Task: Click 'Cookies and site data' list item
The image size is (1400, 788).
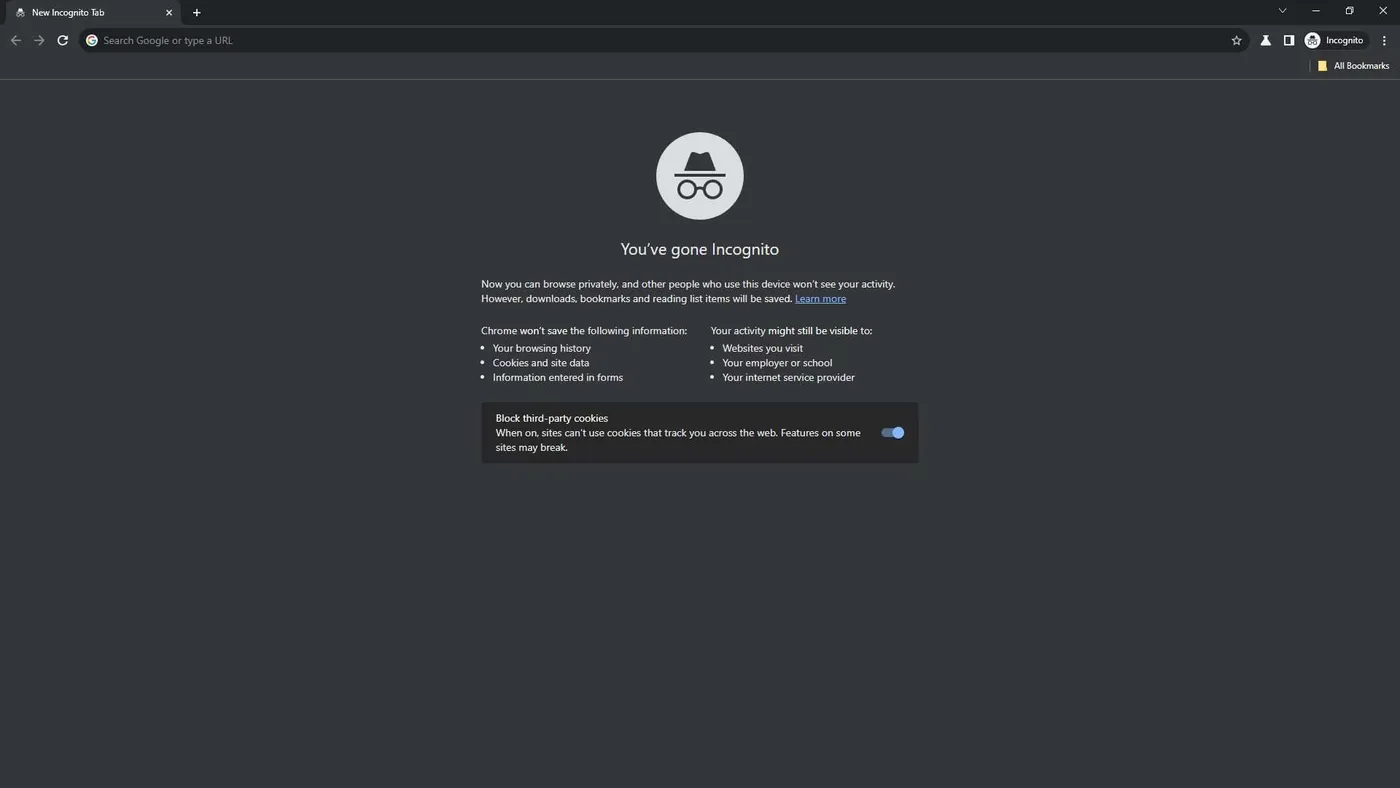Action: coord(541,363)
